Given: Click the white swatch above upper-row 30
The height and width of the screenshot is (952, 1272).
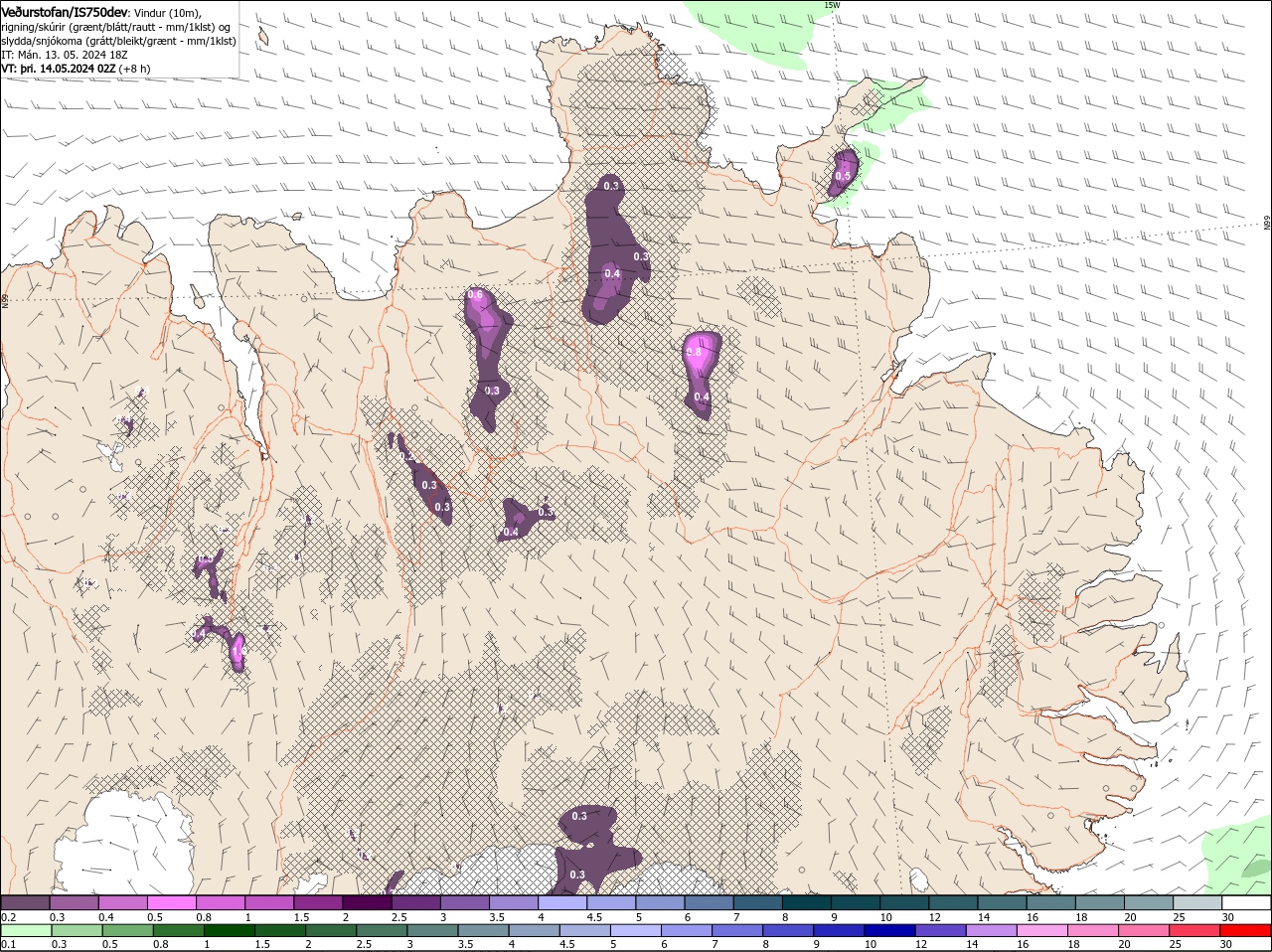Looking at the screenshot, I should pyautogui.click(x=1246, y=902).
